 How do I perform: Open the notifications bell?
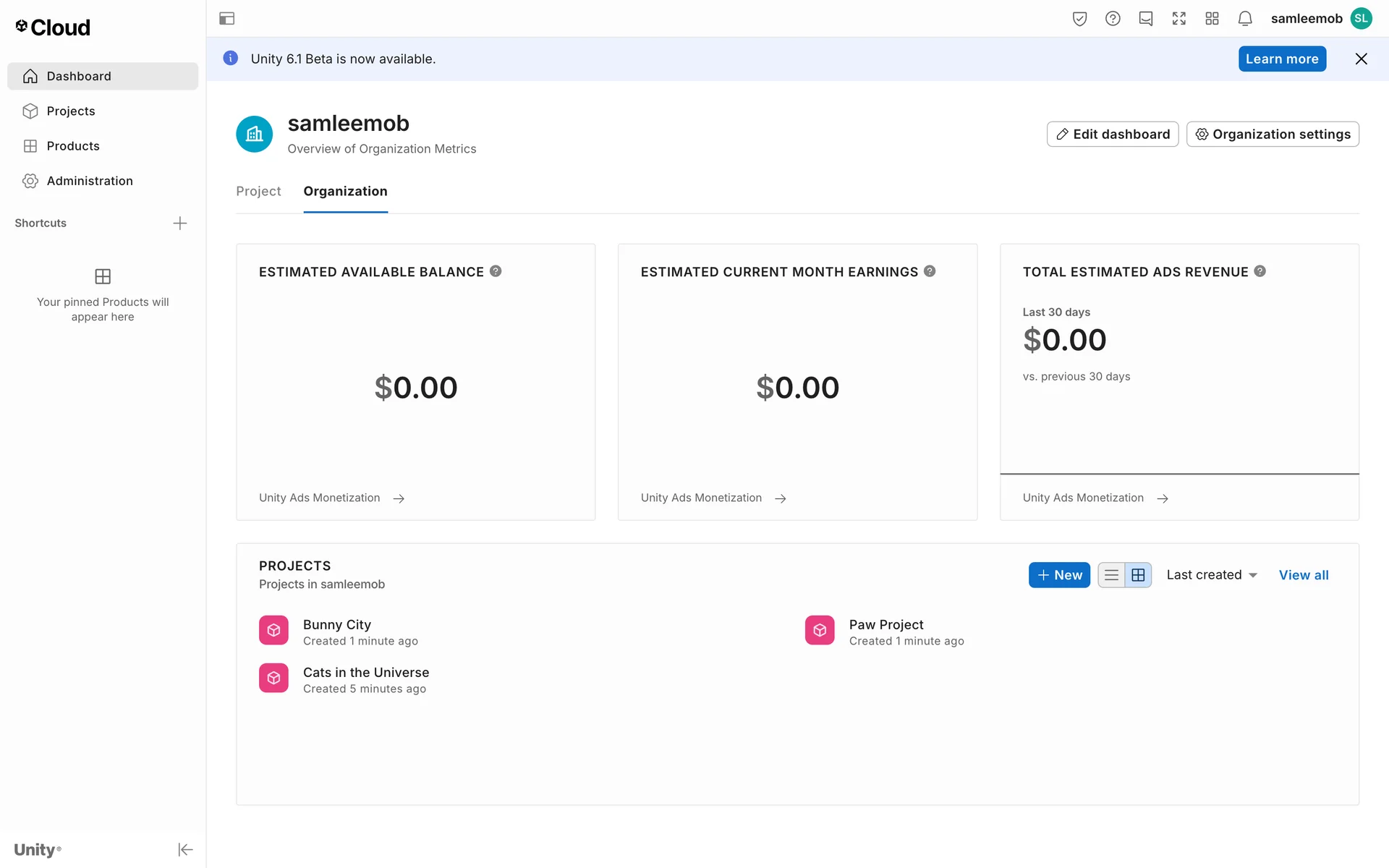click(1245, 19)
